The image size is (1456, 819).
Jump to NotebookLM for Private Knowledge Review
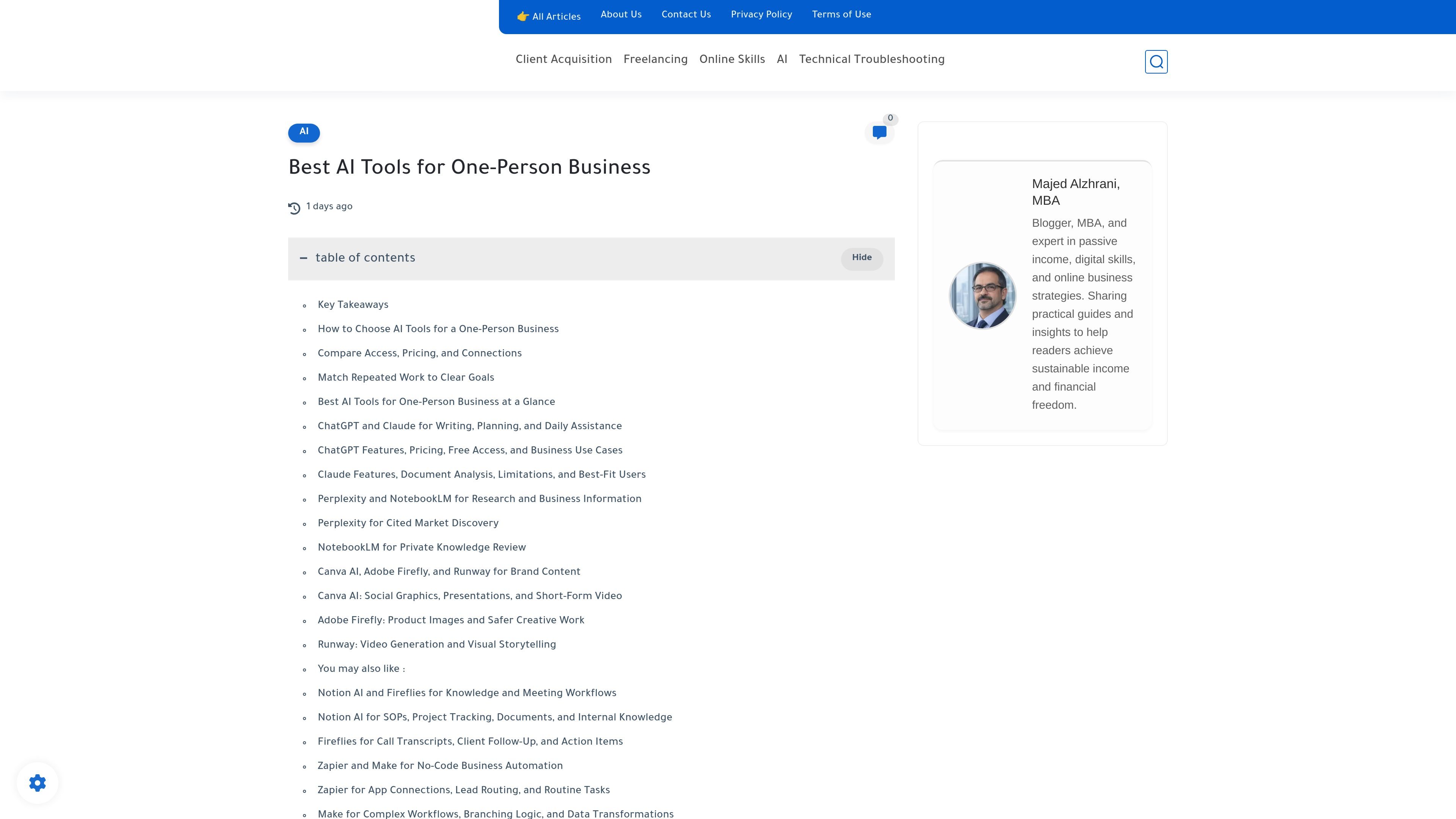point(422,548)
